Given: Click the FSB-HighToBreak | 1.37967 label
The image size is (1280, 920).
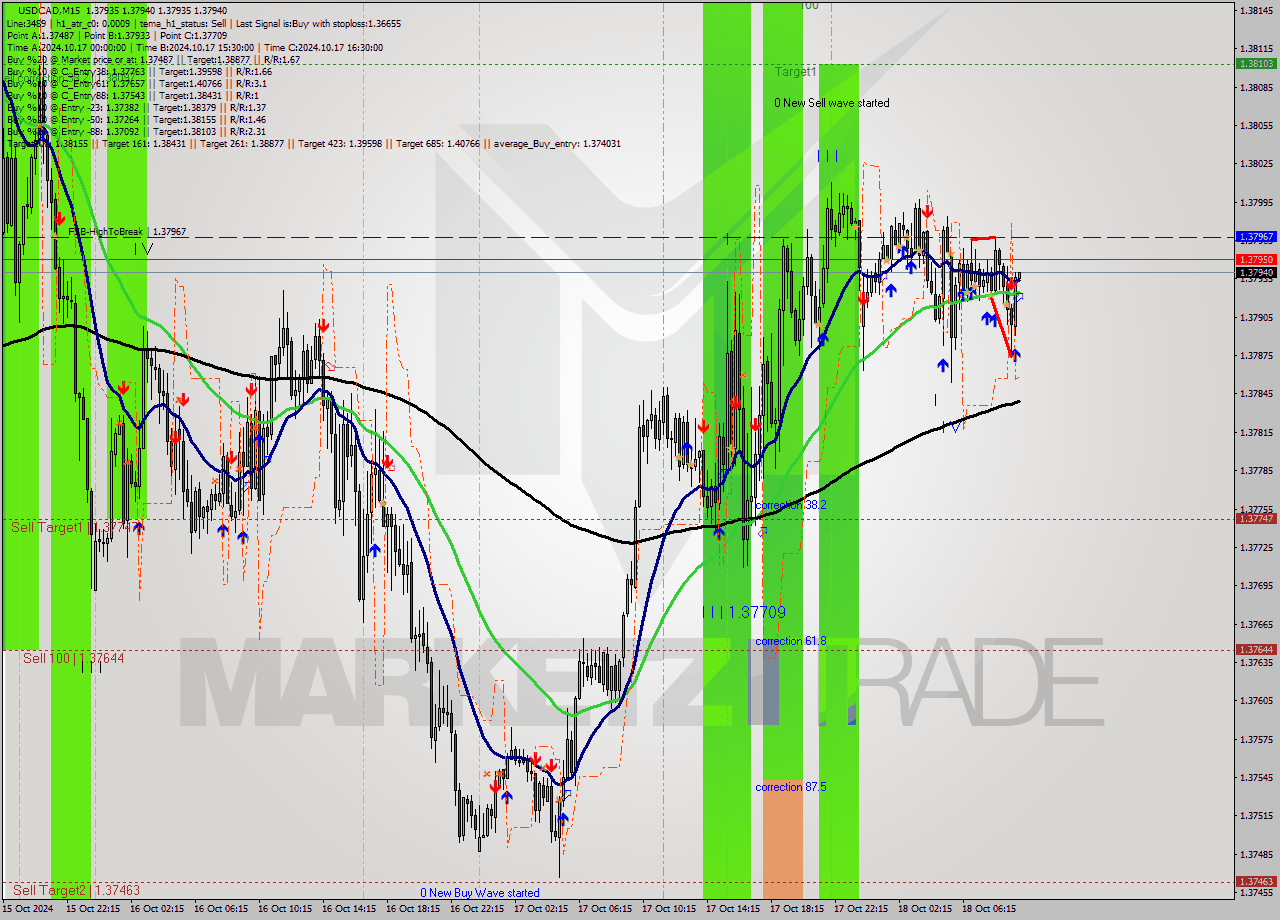Looking at the screenshot, I should coord(127,232).
